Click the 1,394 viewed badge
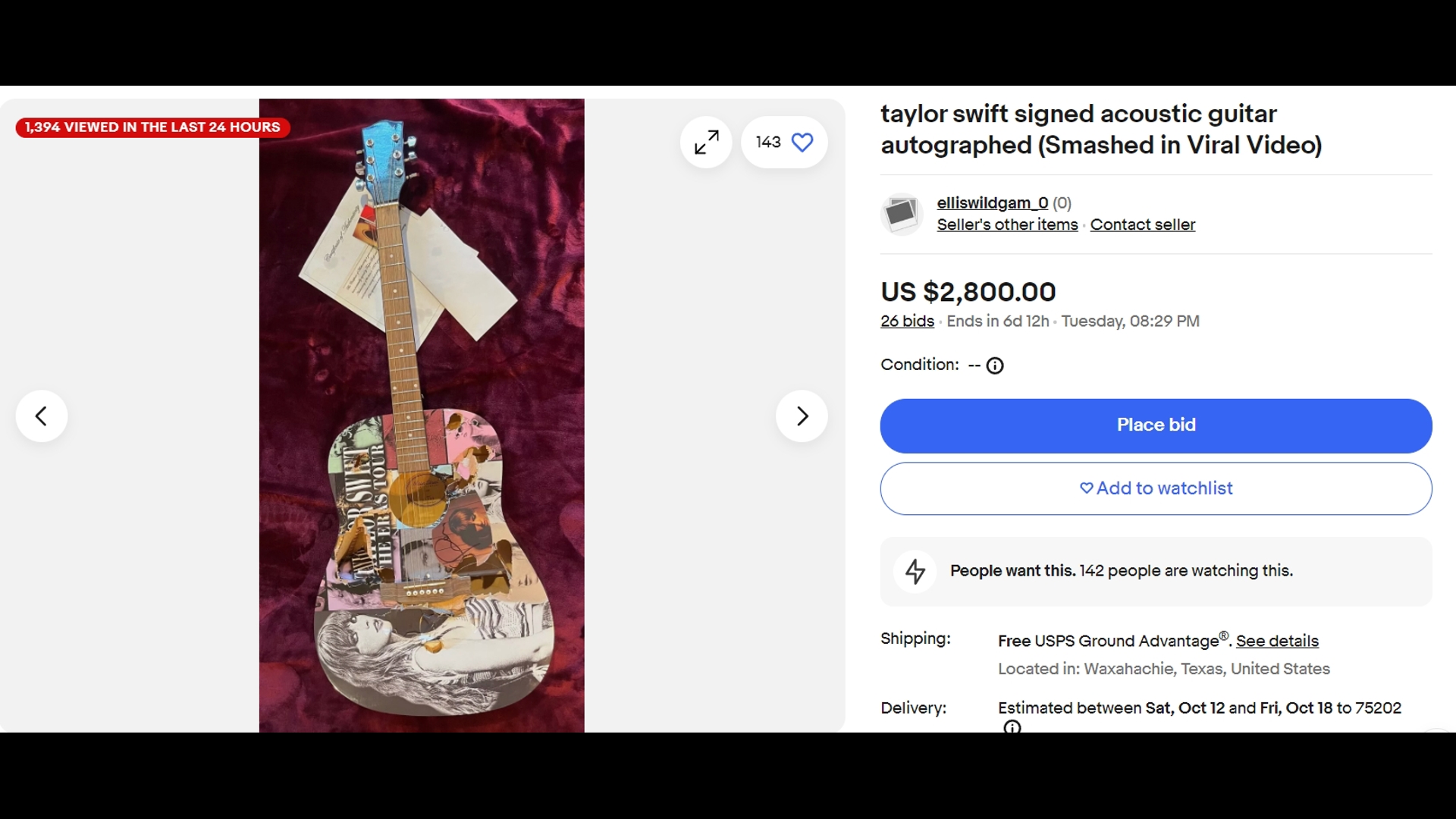Image resolution: width=1456 pixels, height=819 pixels. tap(151, 127)
